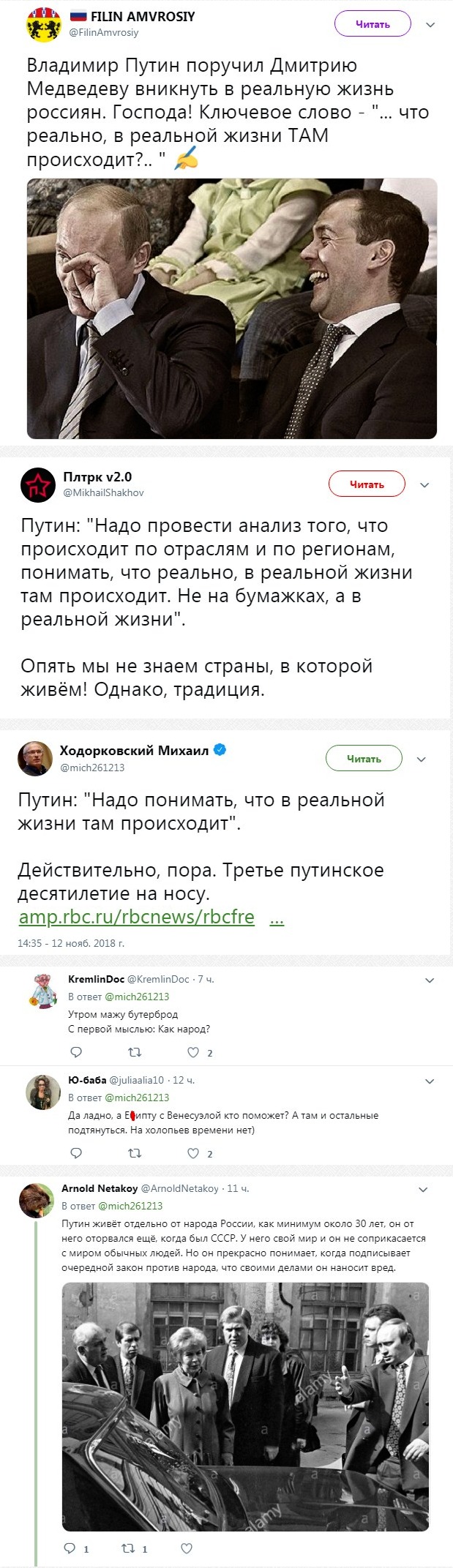Viewport: 453px width, 1568px height.
Task: Retweet the Ю-баба reply
Action: point(135,1153)
